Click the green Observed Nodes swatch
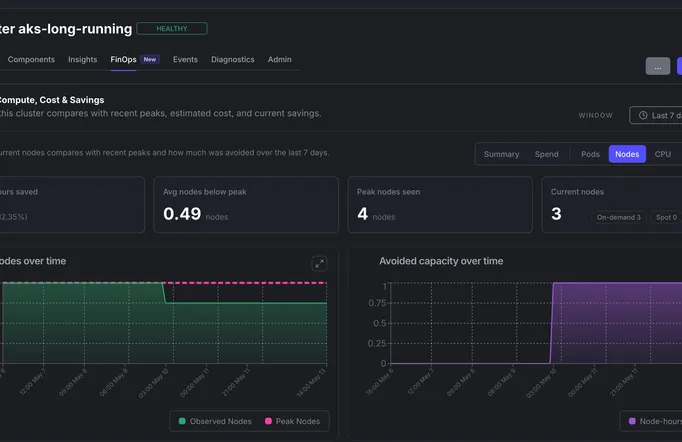This screenshot has width=682, height=442. click(182, 421)
